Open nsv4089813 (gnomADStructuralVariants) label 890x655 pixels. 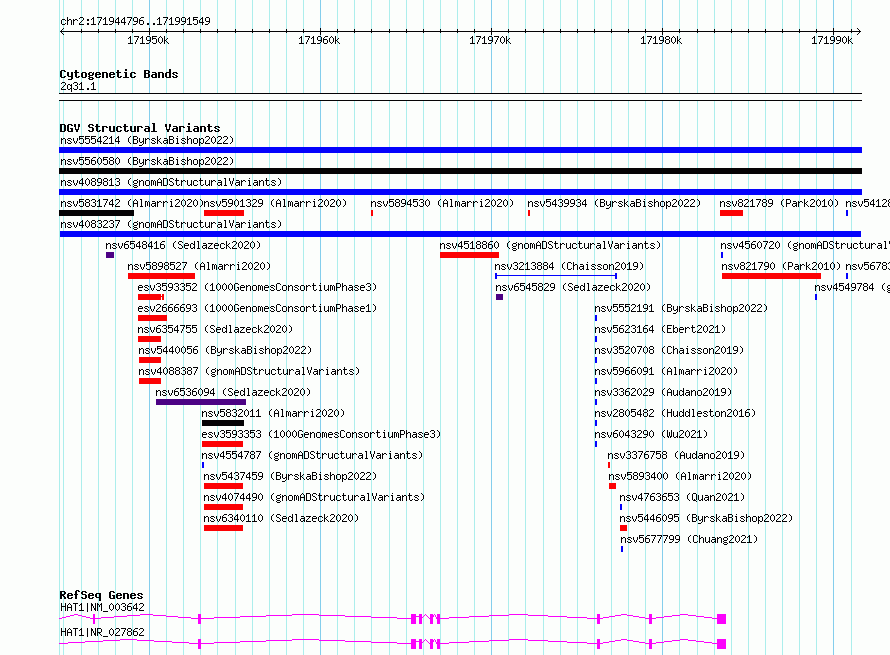(x=171, y=182)
